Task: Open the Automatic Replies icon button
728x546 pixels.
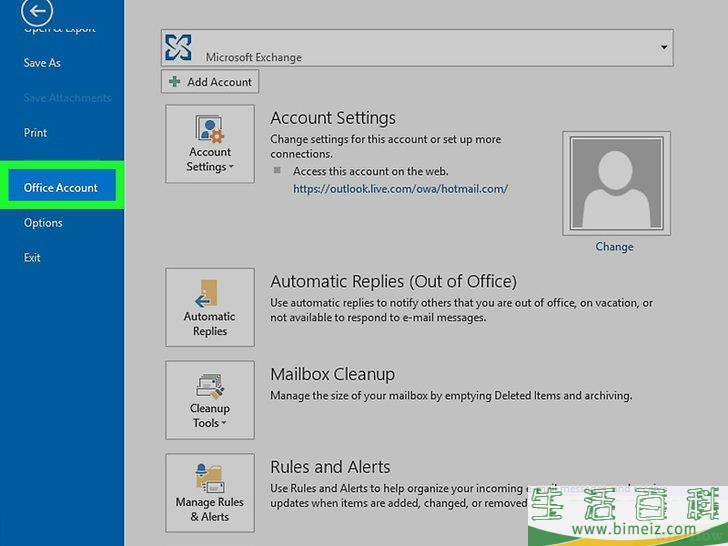Action: pos(210,308)
